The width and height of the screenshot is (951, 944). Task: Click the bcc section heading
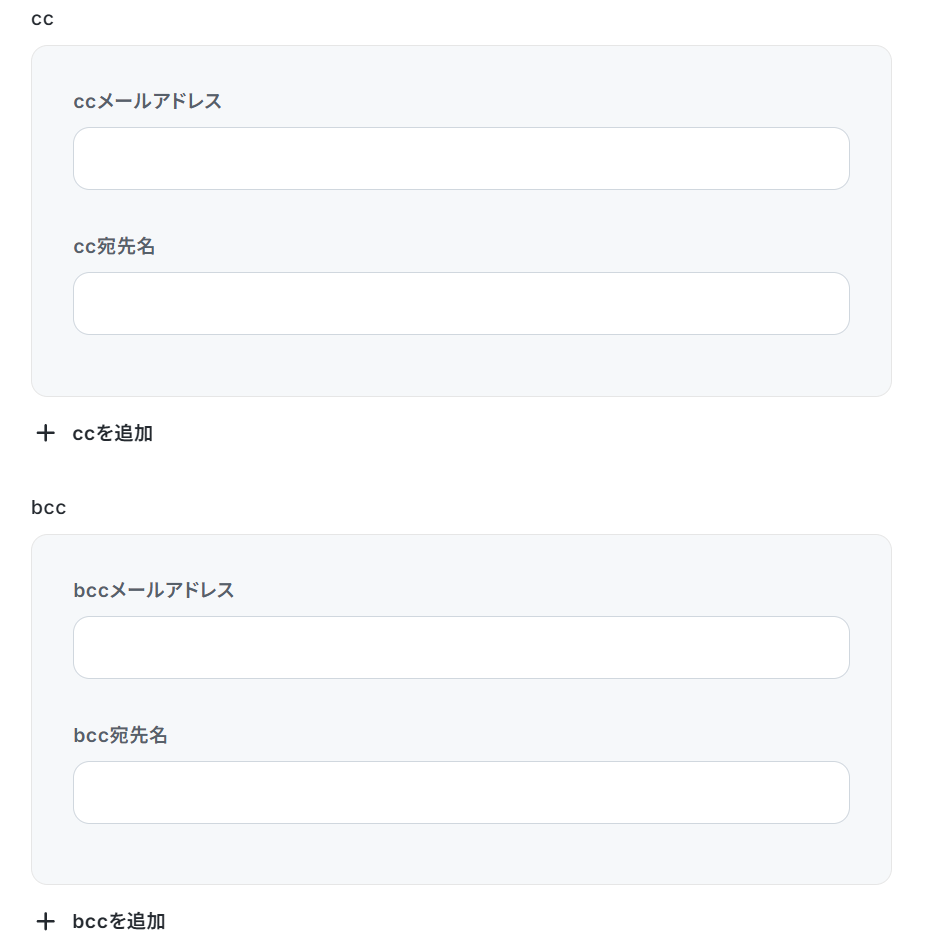[x=49, y=507]
